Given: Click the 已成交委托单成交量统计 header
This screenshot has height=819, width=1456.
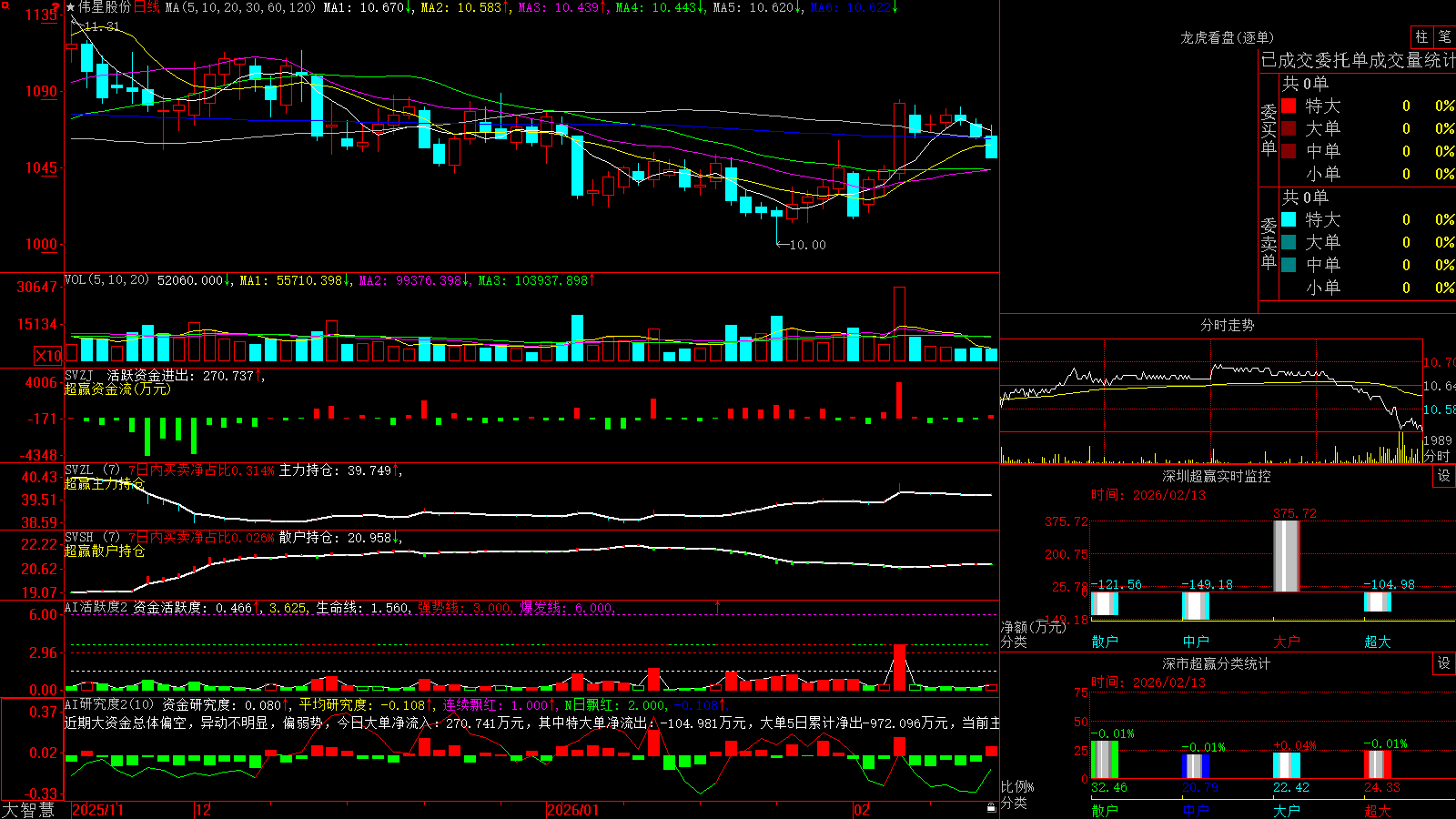Looking at the screenshot, I should (x=1358, y=60).
